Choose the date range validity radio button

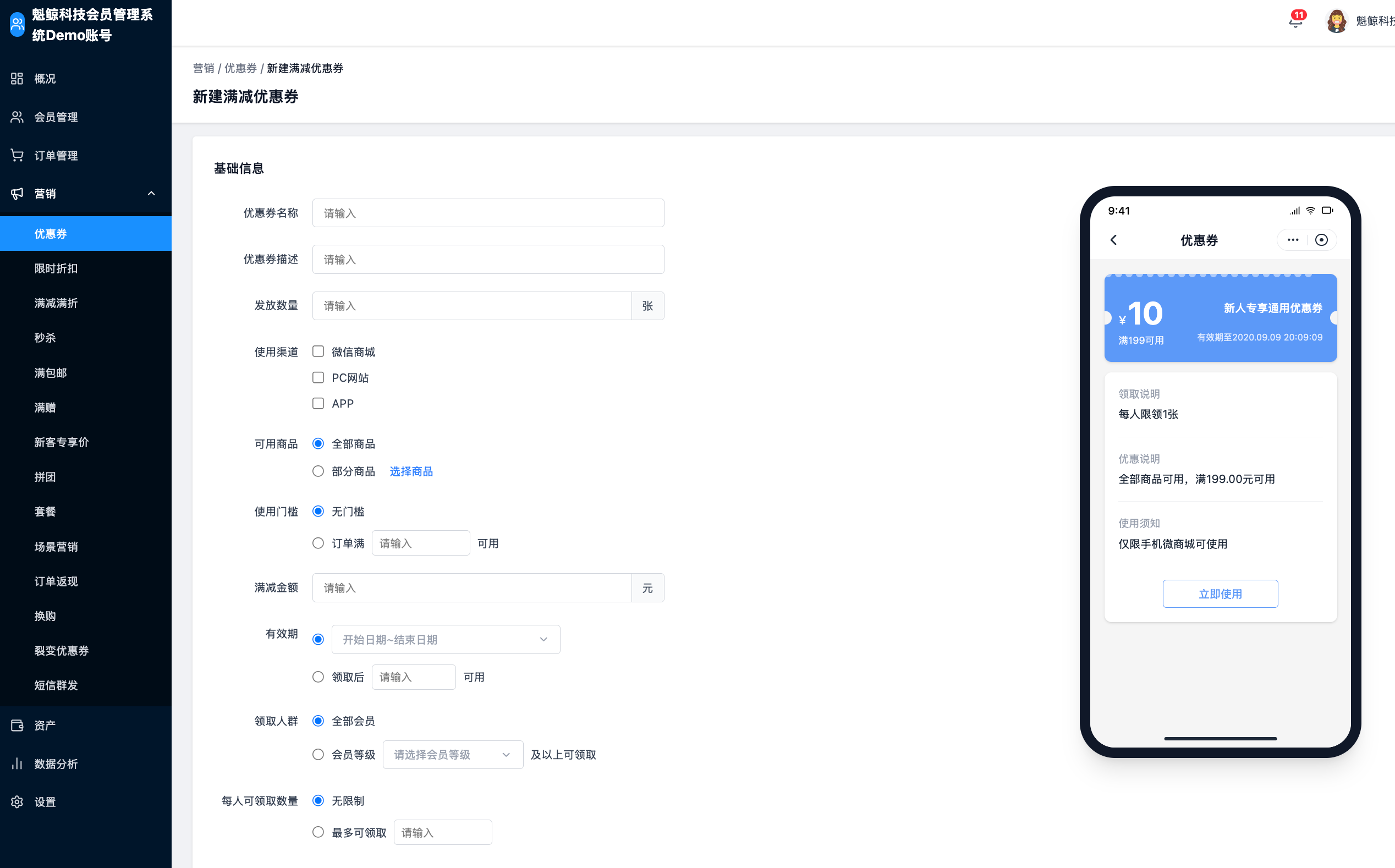click(x=318, y=640)
